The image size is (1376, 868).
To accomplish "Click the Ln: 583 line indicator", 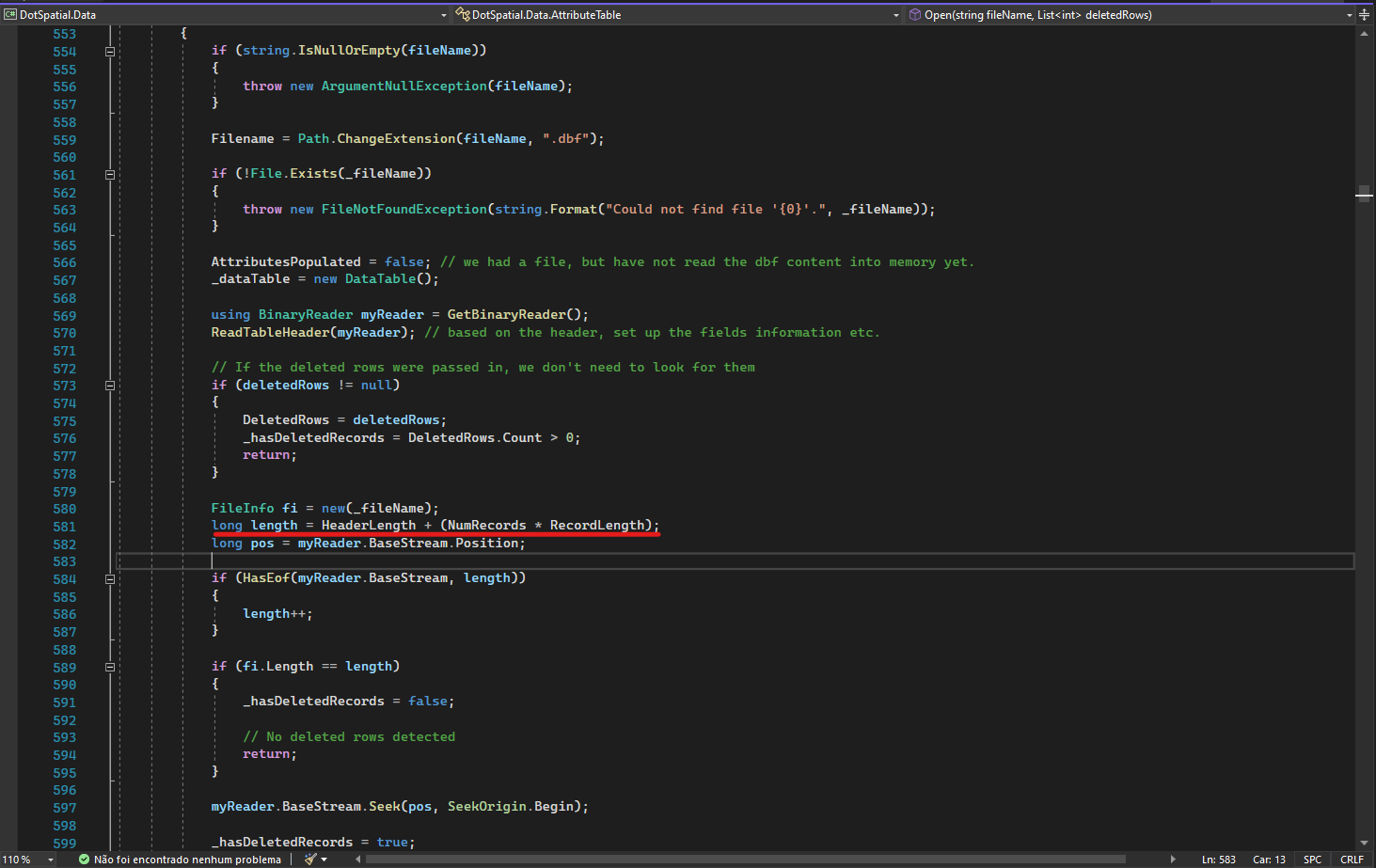I will (x=1218, y=860).
